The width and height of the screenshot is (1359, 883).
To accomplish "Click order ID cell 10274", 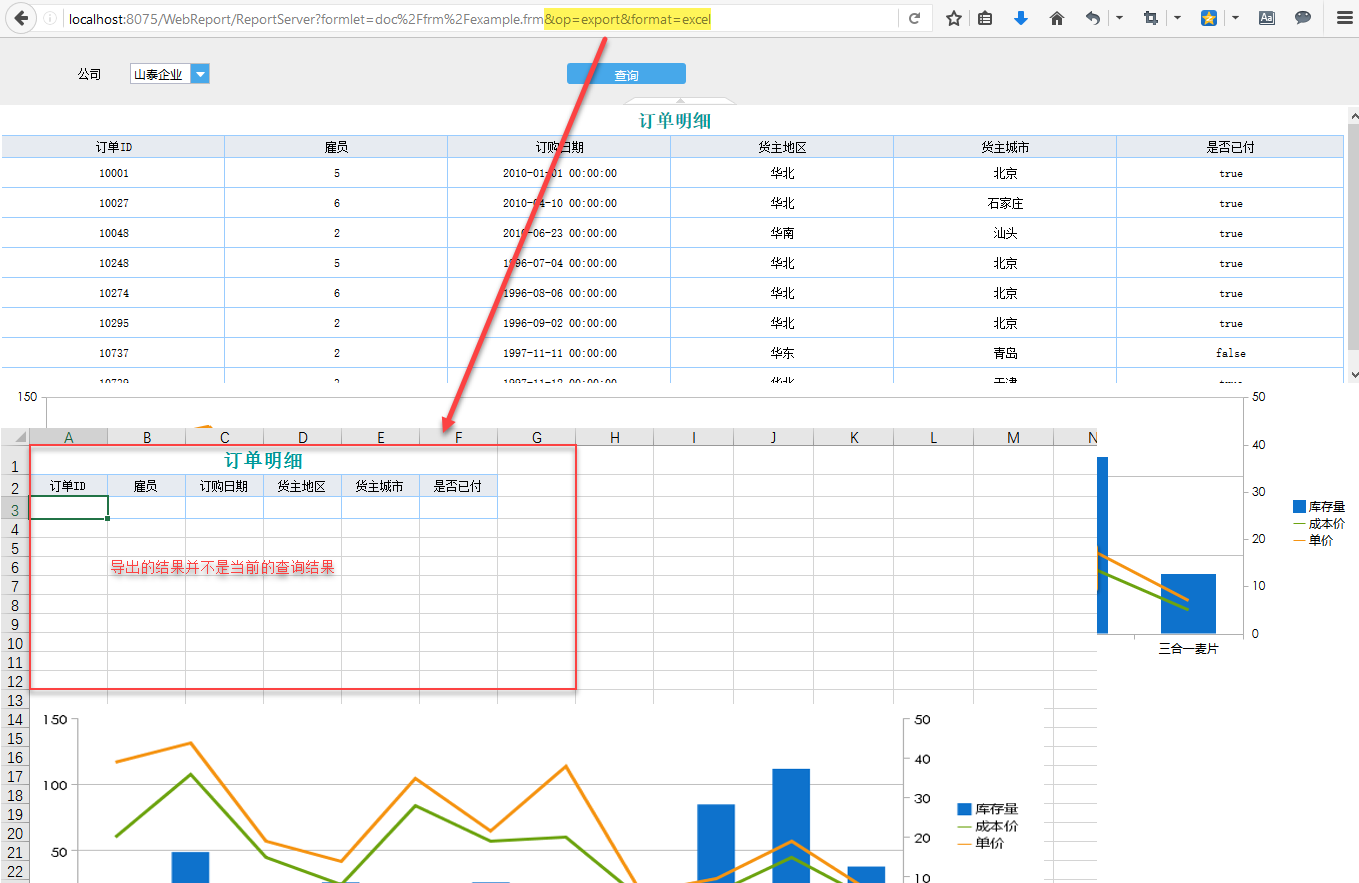I will (113, 293).
